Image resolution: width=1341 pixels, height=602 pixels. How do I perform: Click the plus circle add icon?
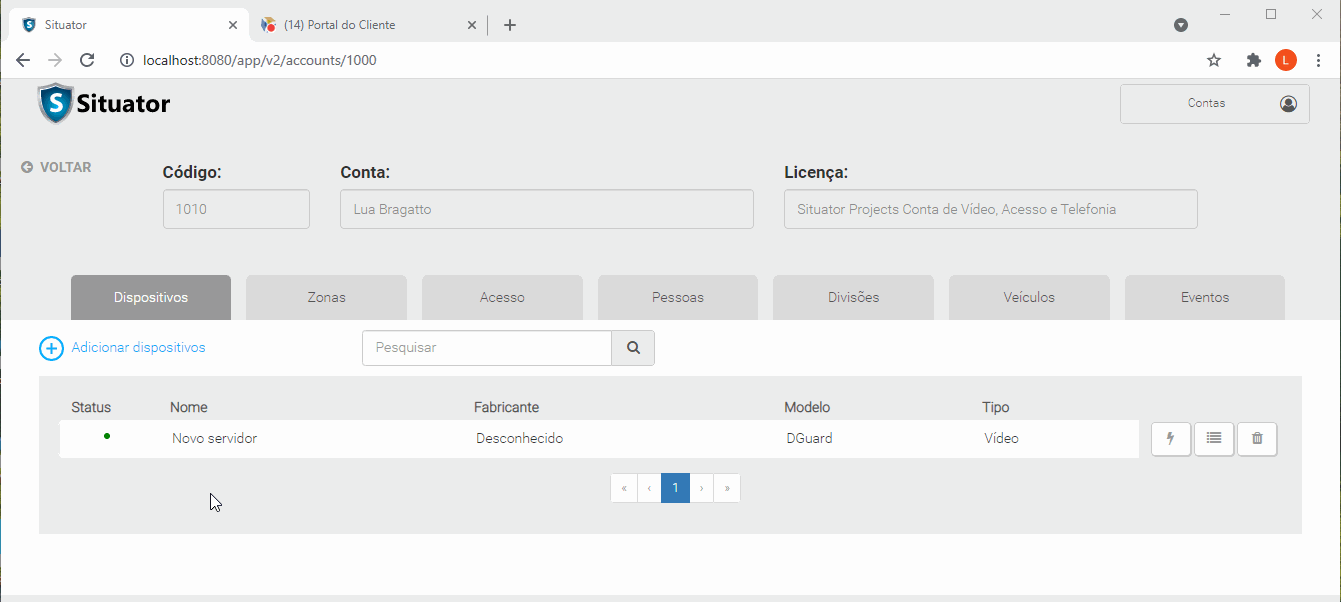(x=51, y=348)
